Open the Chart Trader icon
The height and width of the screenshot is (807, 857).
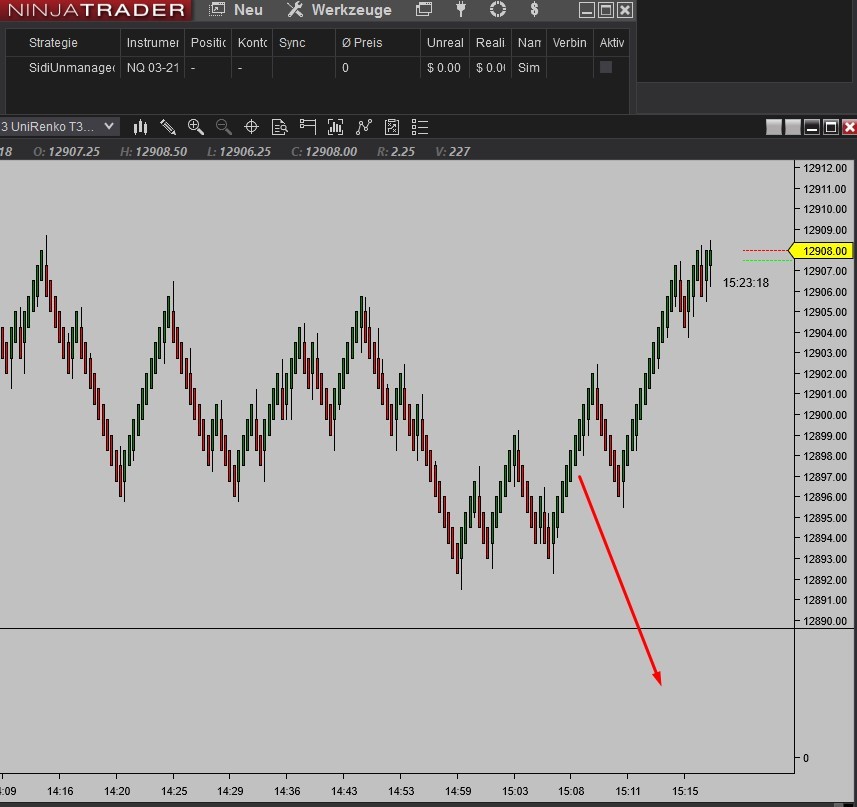[308, 127]
